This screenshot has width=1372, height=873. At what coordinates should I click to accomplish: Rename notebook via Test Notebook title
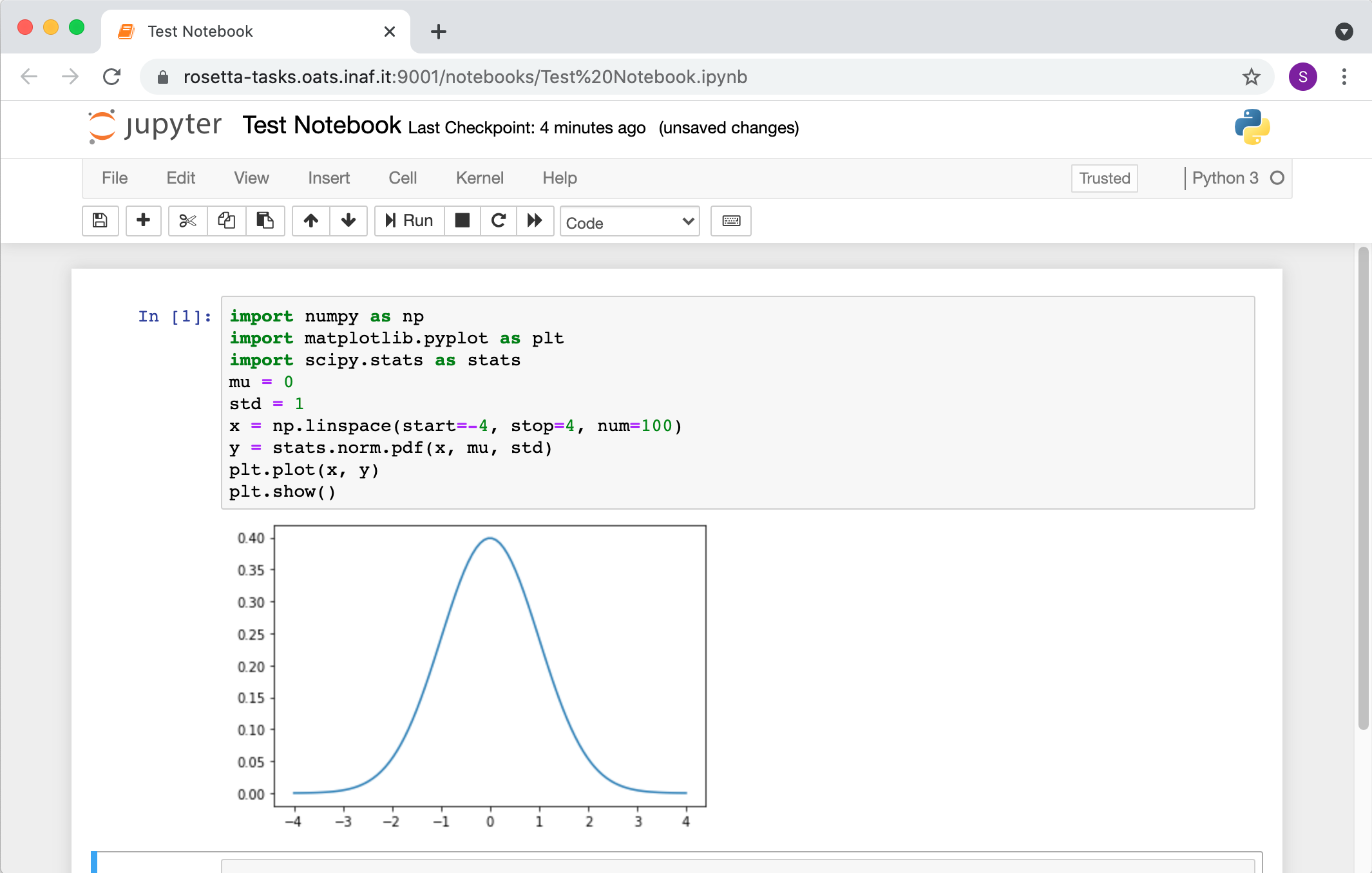(321, 126)
